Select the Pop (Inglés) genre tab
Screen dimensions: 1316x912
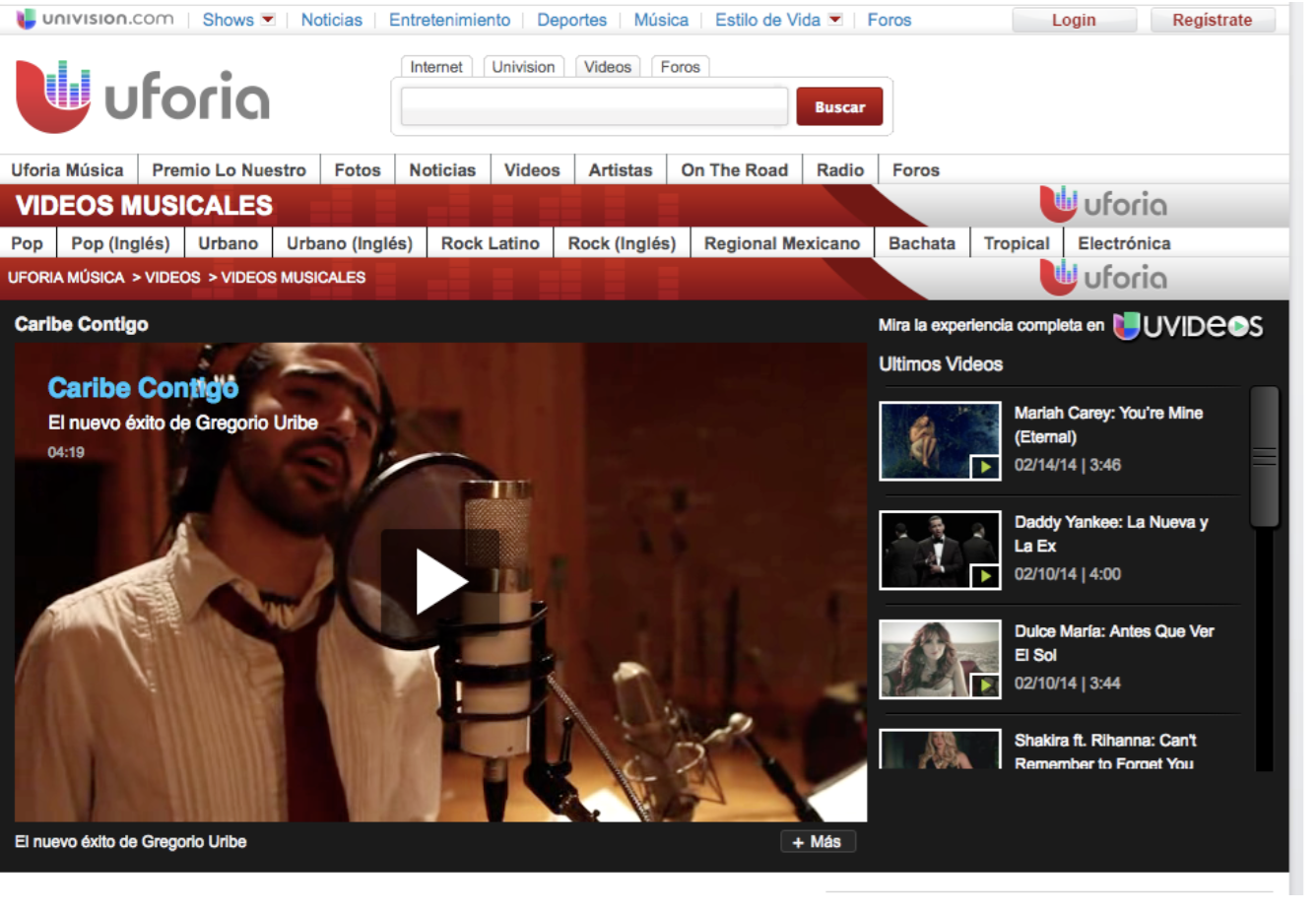click(120, 243)
